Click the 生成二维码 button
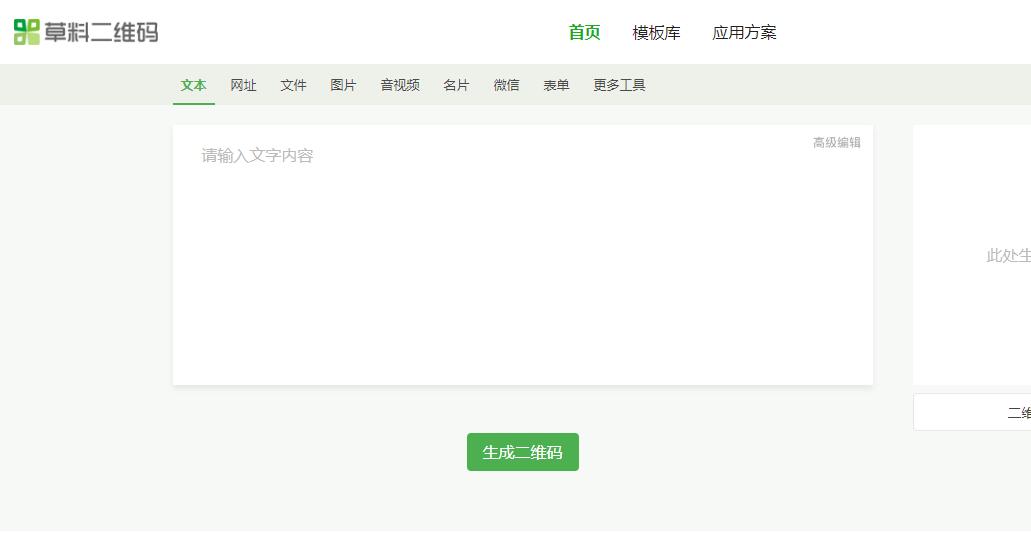The image size is (1031, 534). click(523, 452)
